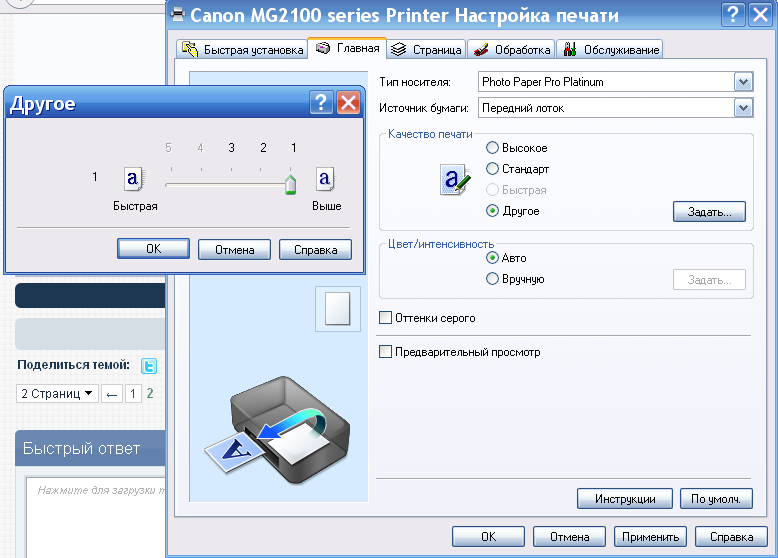Open the Главная tab
This screenshot has height=558, width=778.
[347, 48]
